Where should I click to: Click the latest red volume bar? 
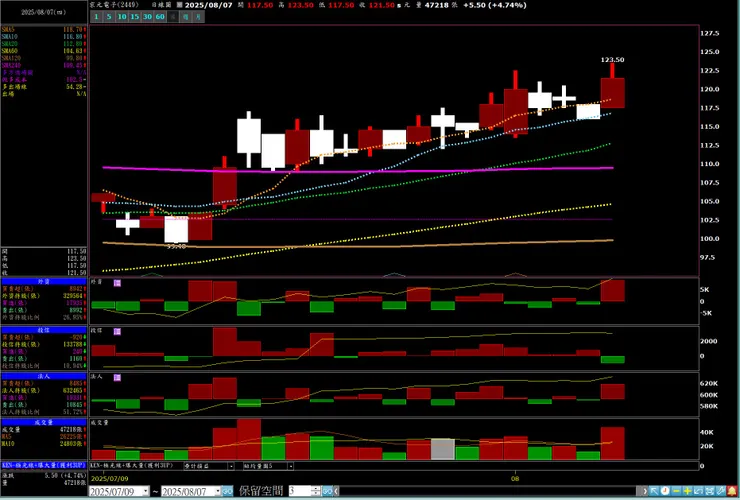coord(613,444)
